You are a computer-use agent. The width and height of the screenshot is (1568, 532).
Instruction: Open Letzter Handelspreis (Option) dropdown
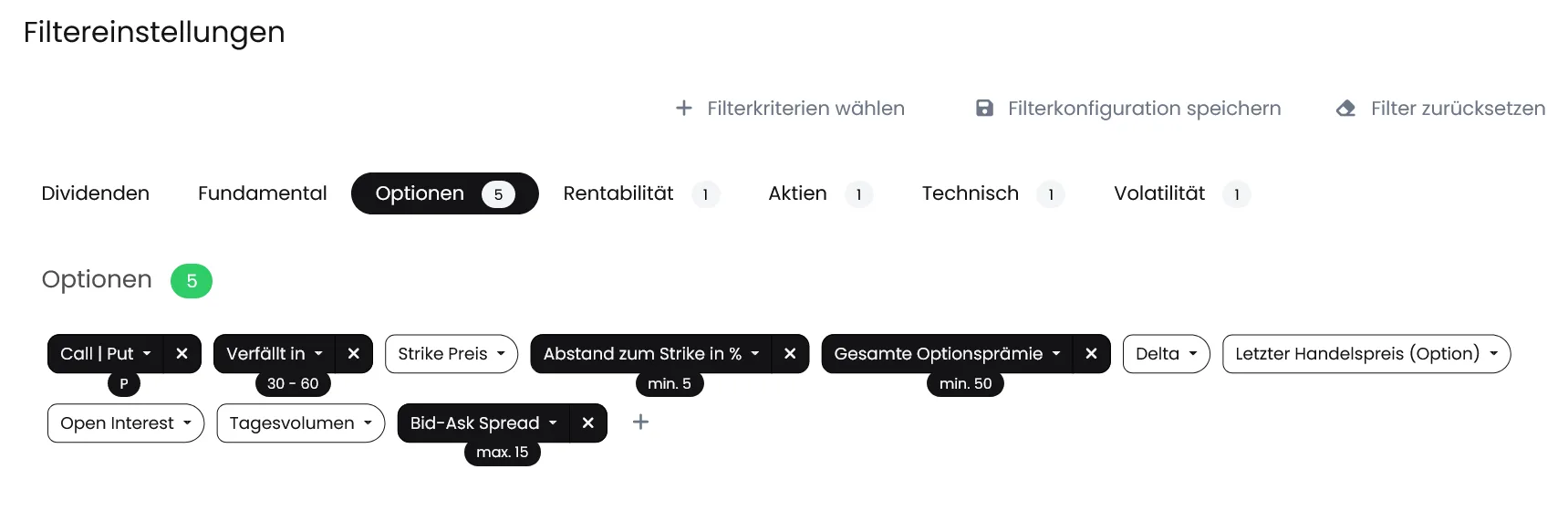pos(1366,354)
